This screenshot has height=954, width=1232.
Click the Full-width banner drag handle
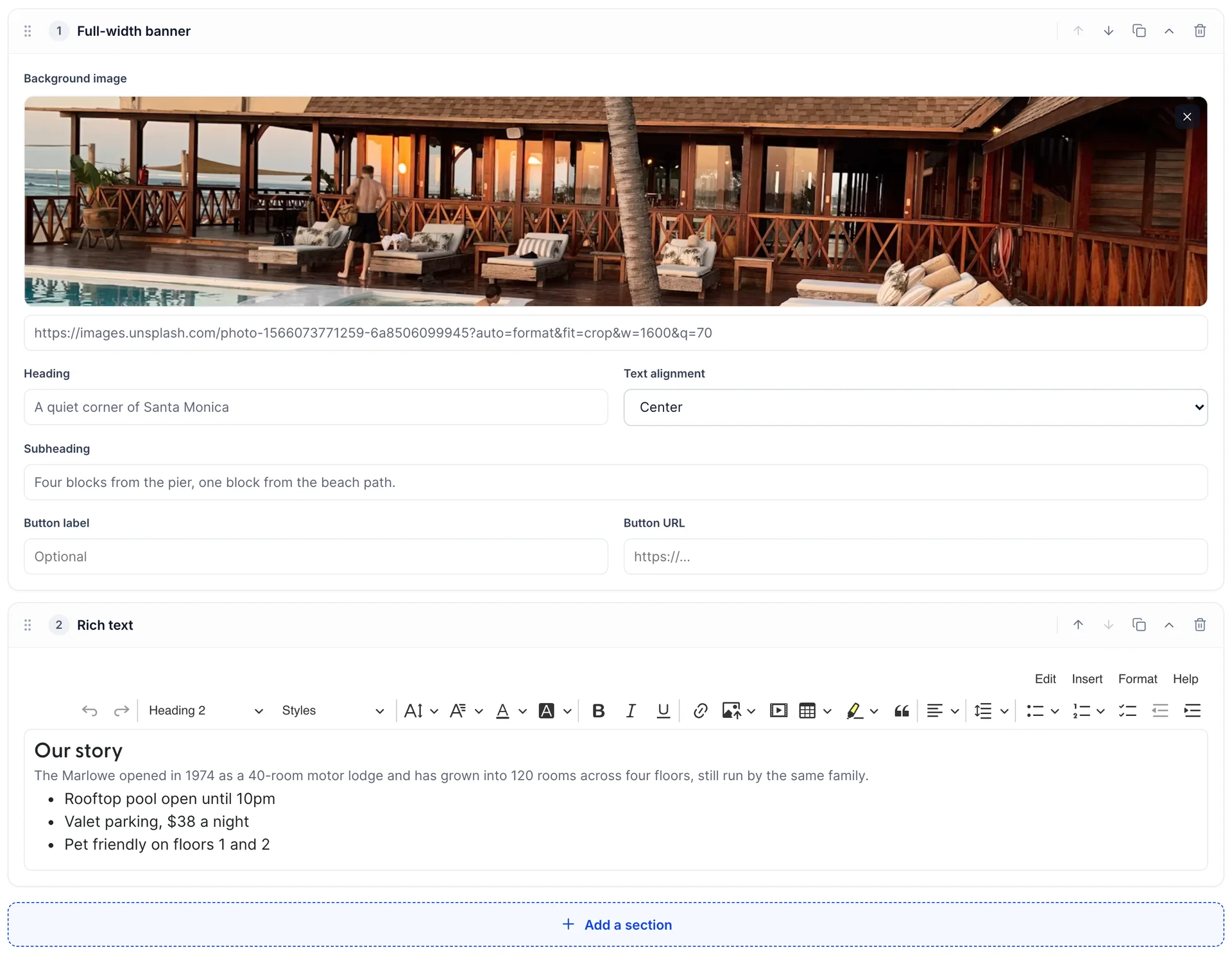point(28,31)
